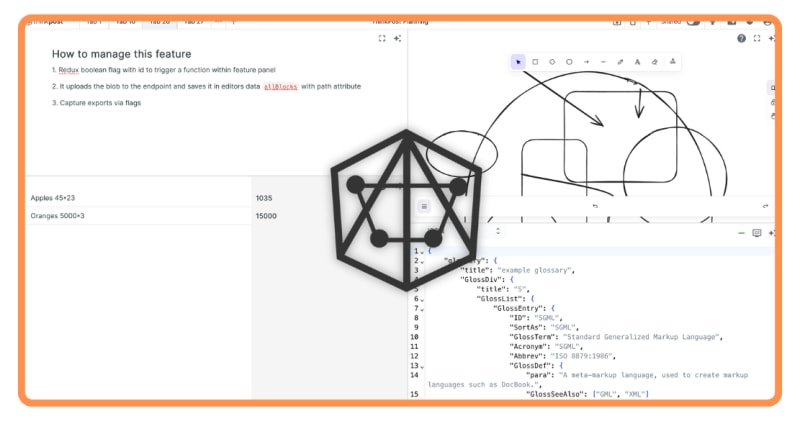Pick the straight line tool

coord(603,62)
